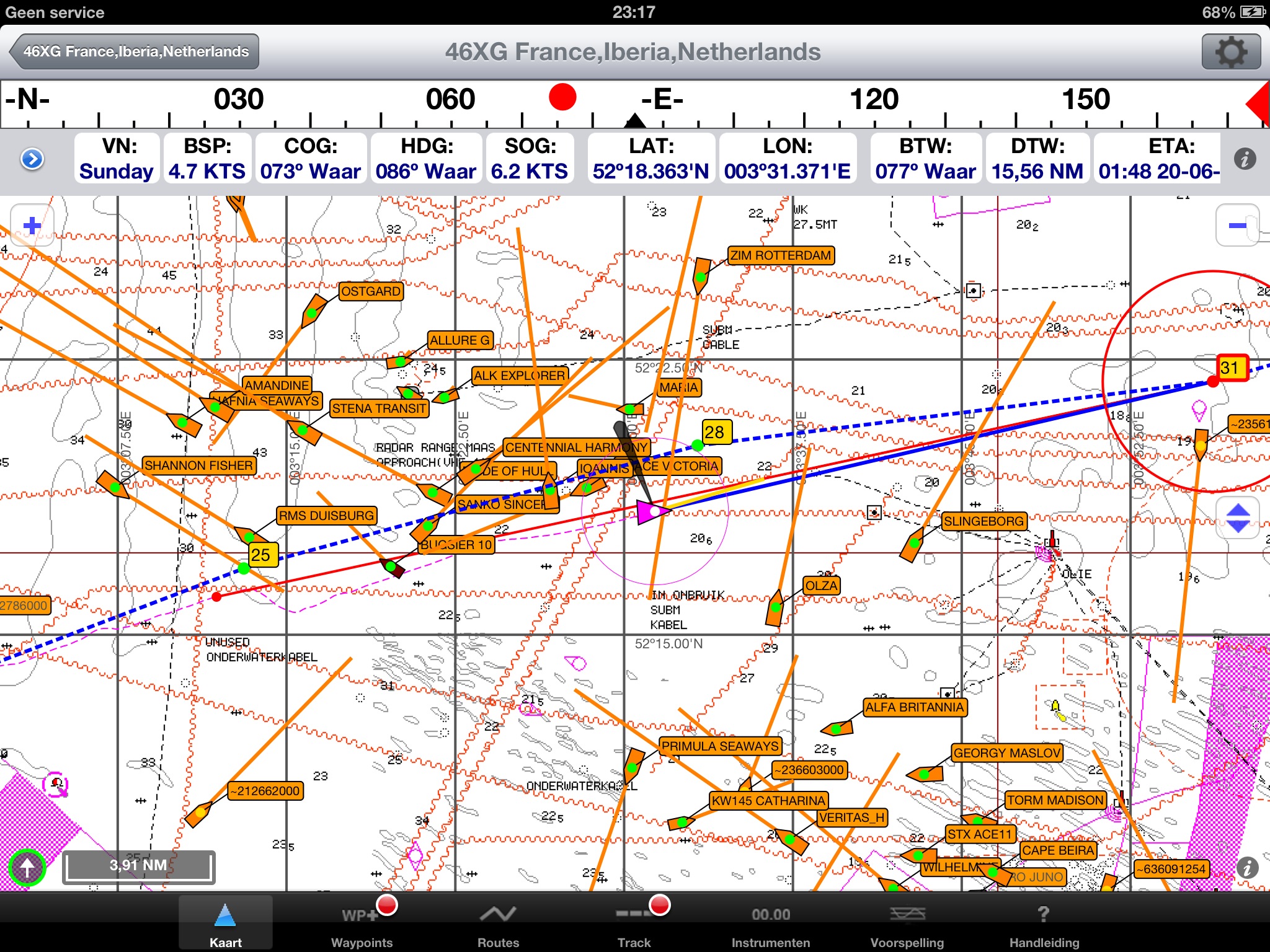
Task: Tap the OLZA ship icon
Action: [x=775, y=608]
